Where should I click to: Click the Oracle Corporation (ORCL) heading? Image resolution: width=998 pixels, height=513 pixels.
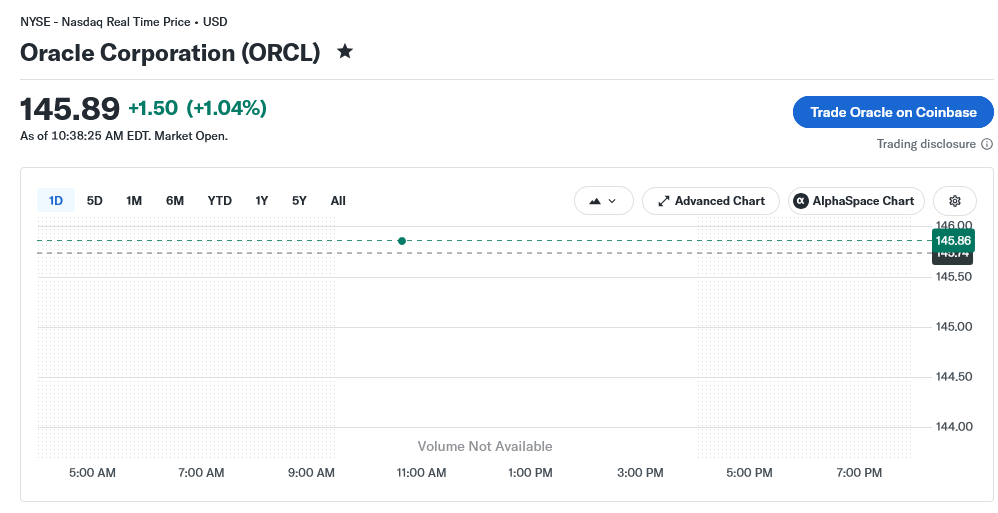point(170,52)
